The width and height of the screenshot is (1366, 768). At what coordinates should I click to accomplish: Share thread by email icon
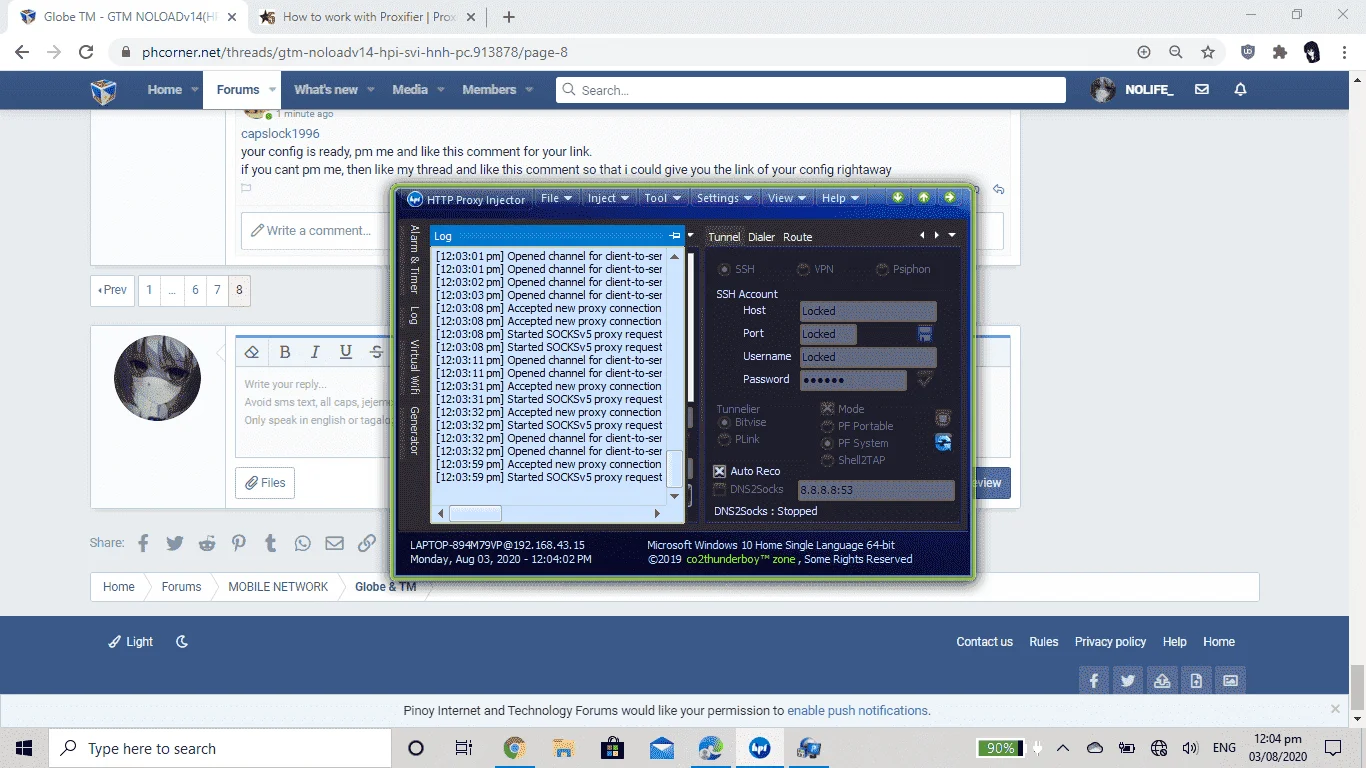click(335, 543)
